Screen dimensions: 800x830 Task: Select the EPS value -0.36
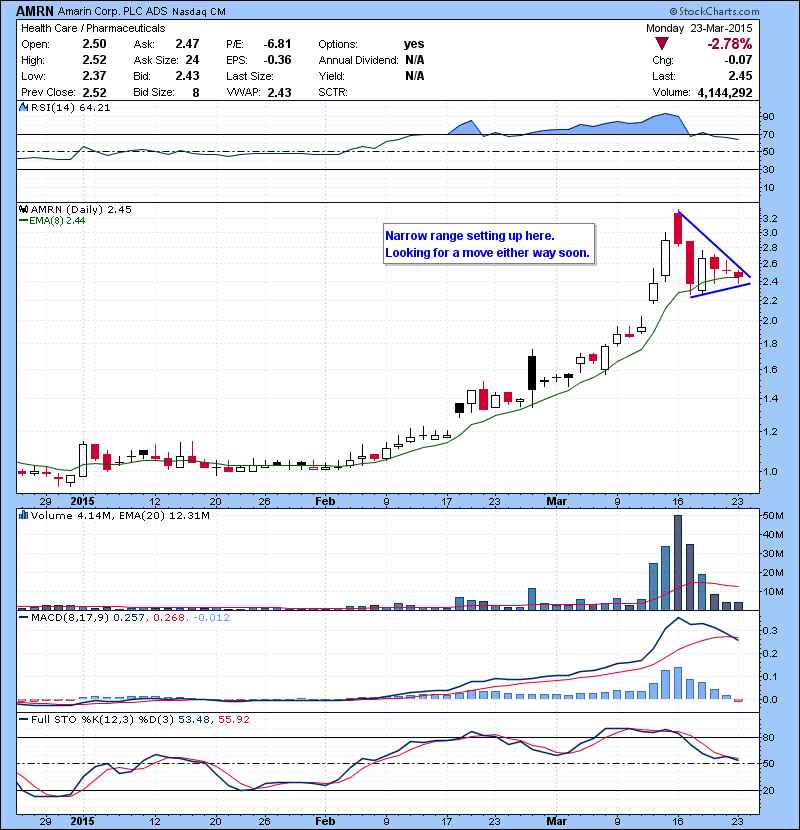(x=277, y=60)
